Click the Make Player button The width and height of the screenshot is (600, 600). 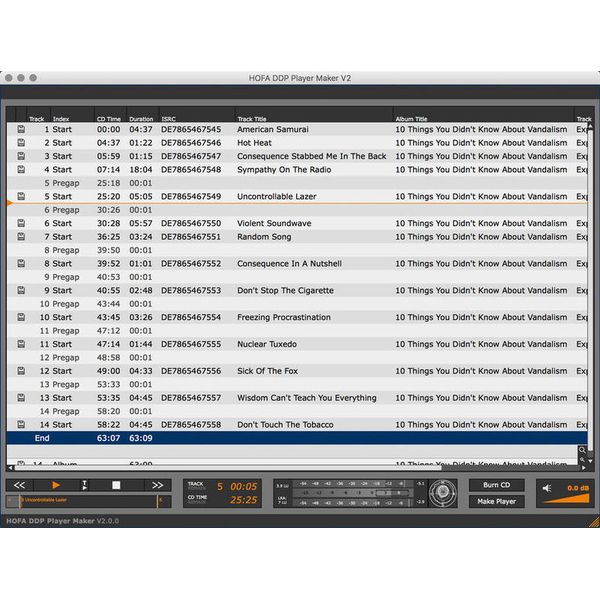pyautogui.click(x=496, y=501)
